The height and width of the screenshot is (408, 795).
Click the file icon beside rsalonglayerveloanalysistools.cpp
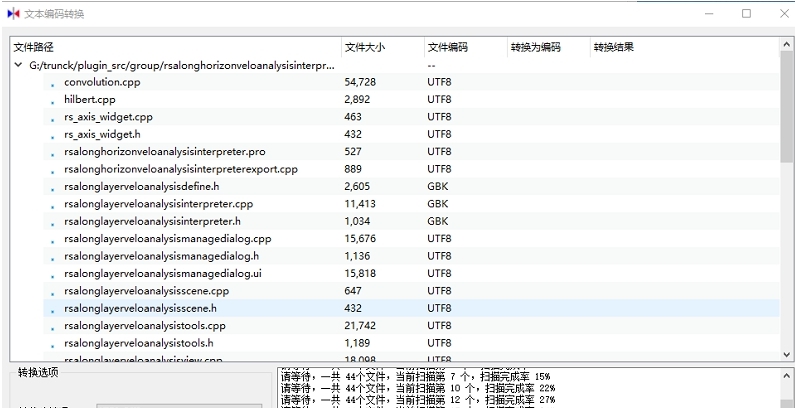52,327
